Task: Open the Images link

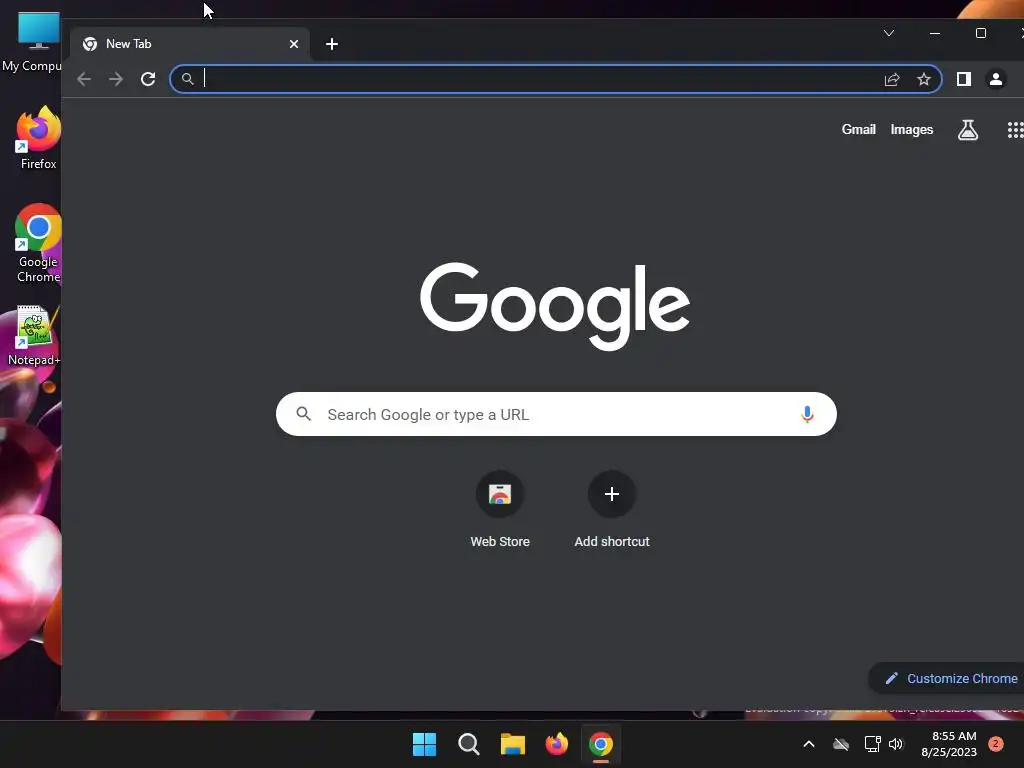Action: (x=912, y=129)
